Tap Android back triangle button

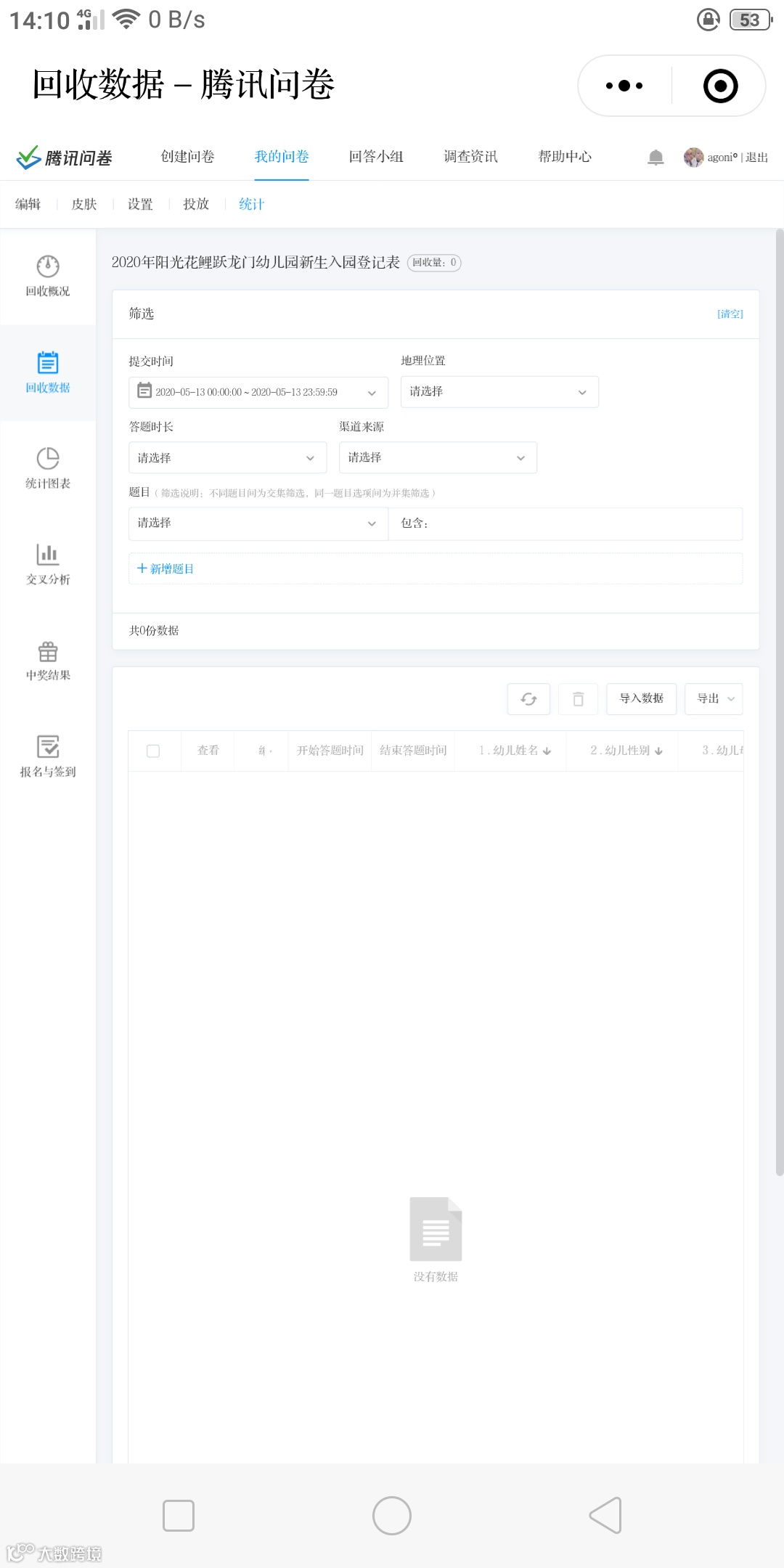pos(605,1516)
